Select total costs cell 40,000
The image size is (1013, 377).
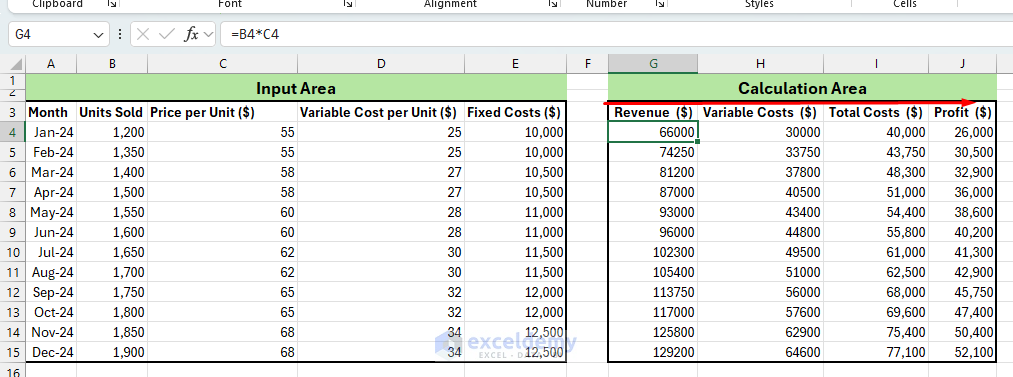[876, 132]
